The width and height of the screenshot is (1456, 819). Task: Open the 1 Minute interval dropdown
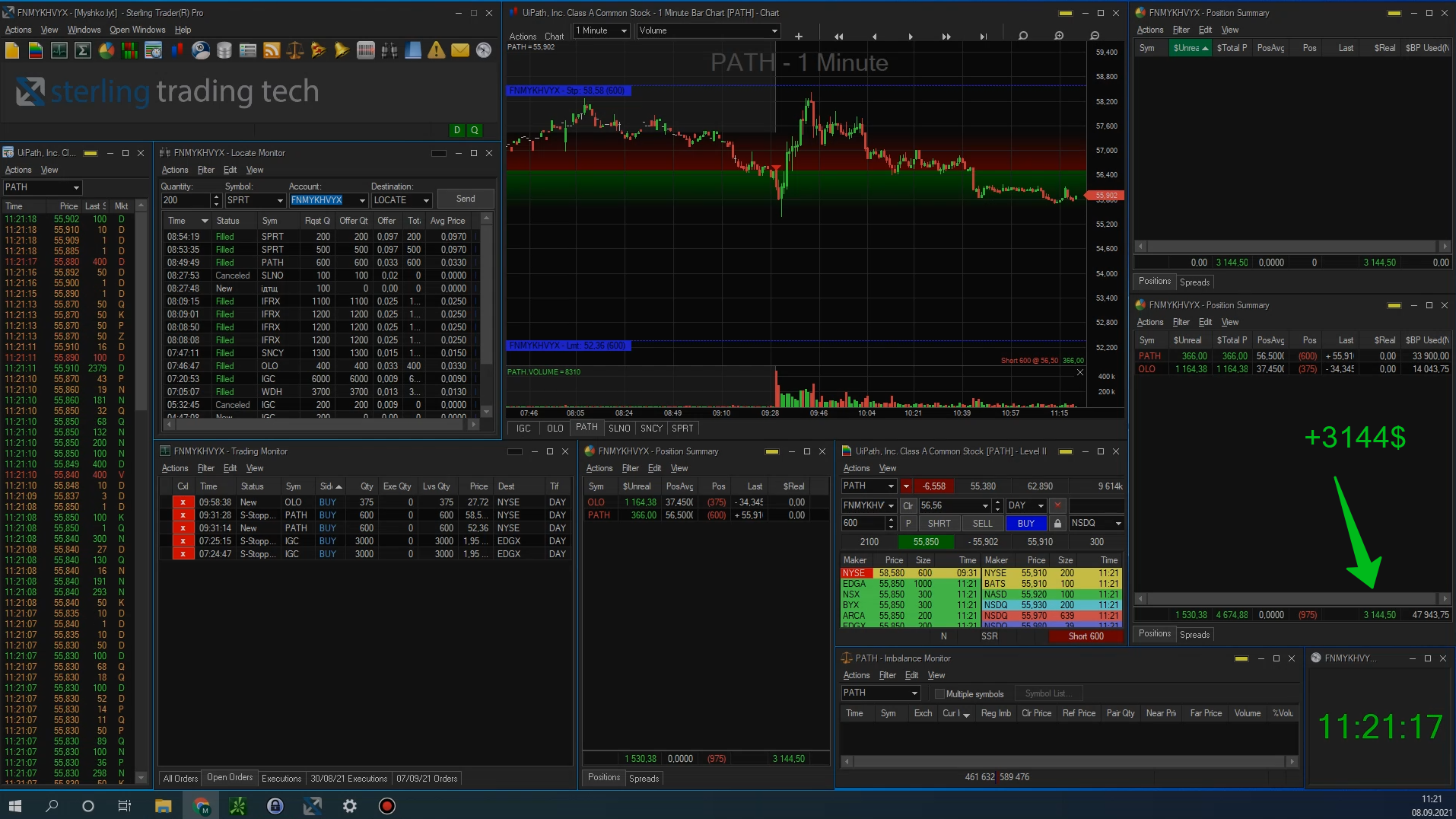click(x=601, y=30)
